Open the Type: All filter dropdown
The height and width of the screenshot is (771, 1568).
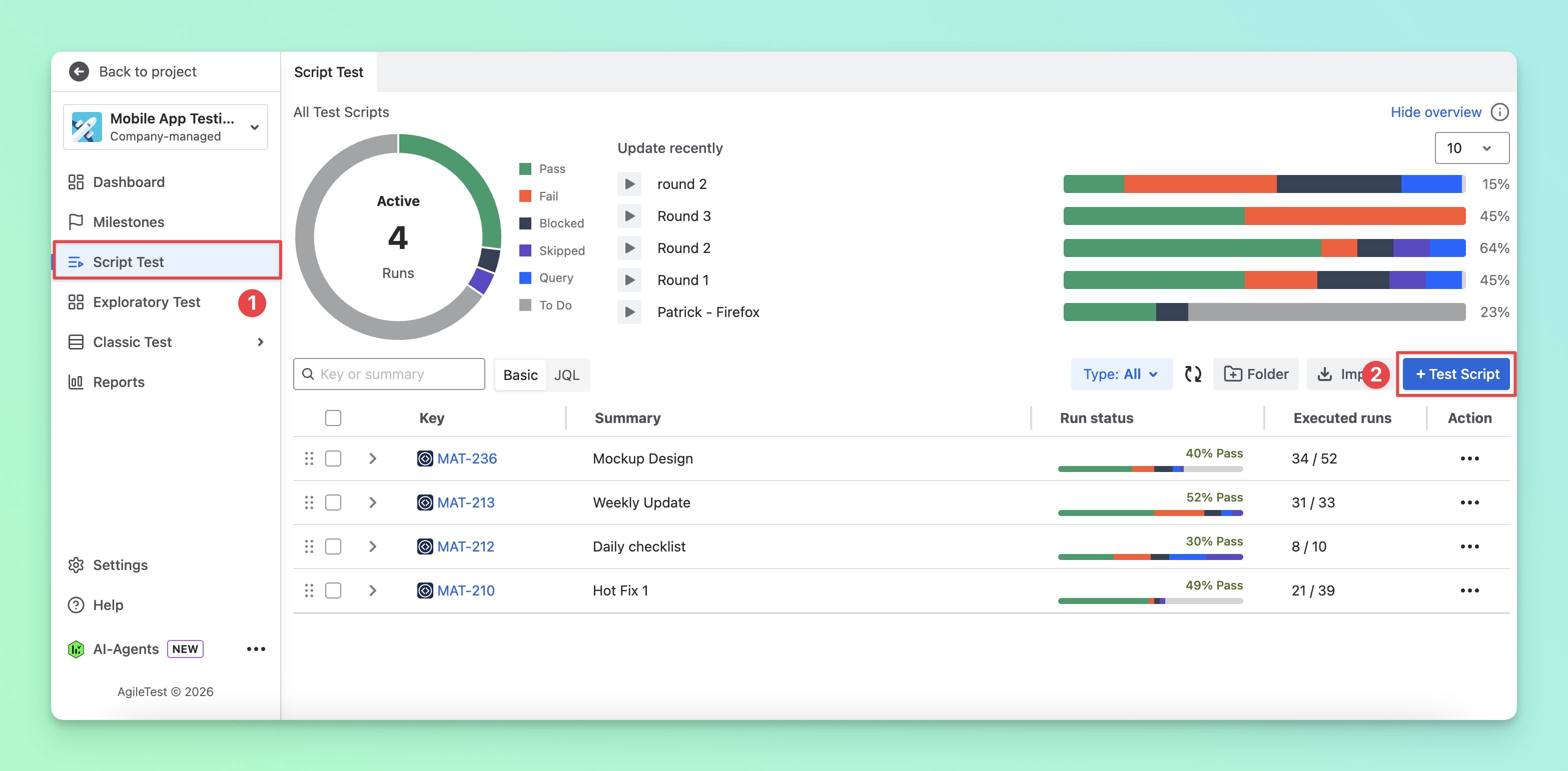pos(1121,374)
